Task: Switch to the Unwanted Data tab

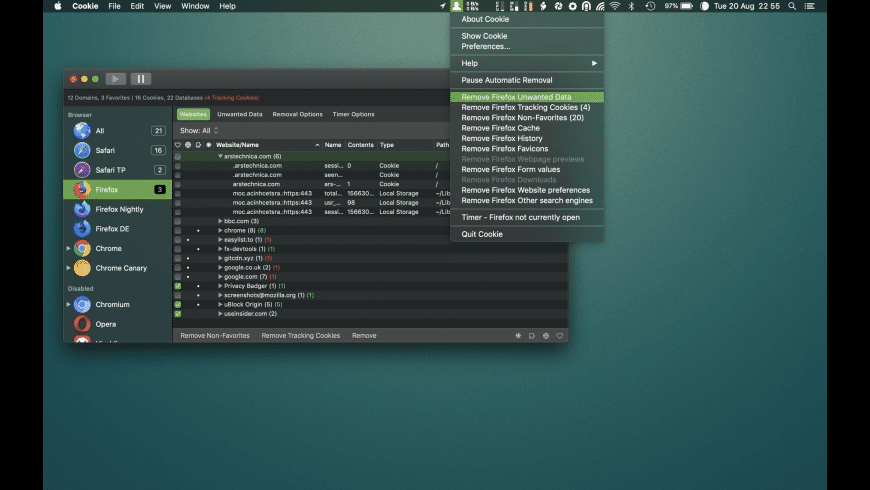Action: coord(240,114)
